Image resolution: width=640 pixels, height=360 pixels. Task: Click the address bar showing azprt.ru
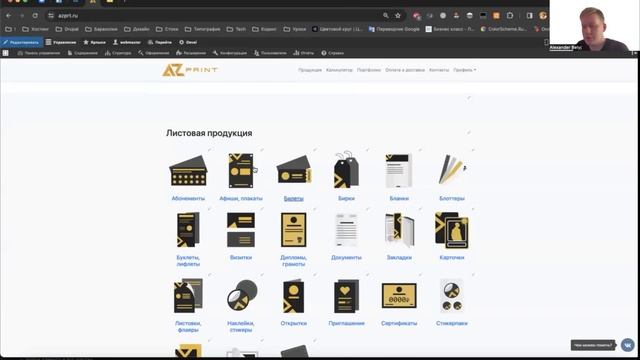216,16
